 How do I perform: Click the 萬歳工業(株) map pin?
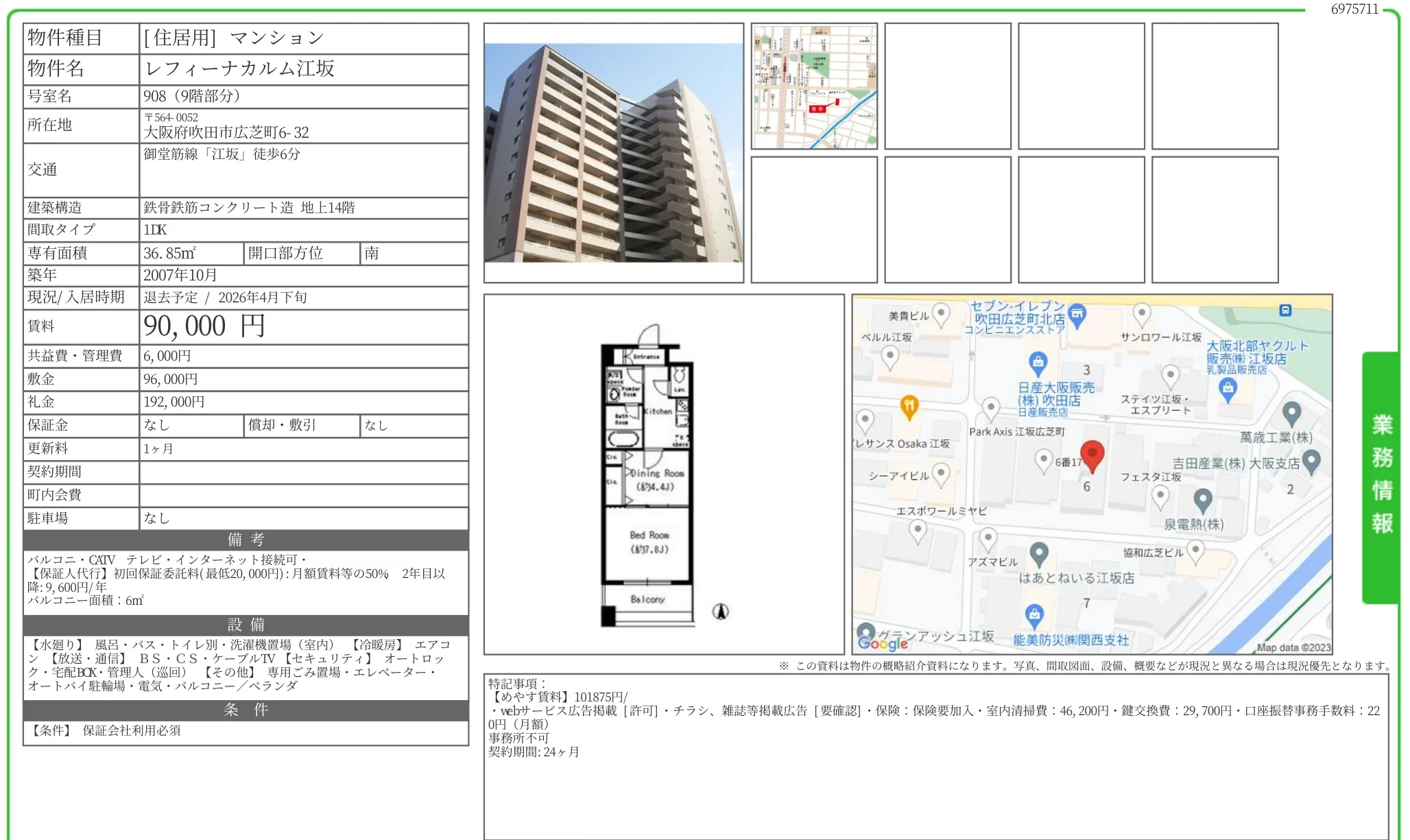(x=1291, y=413)
